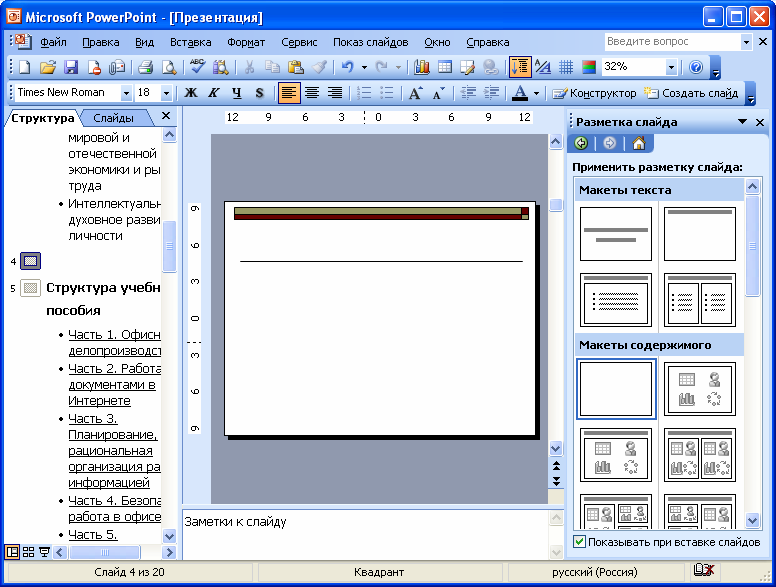This screenshot has width=776, height=587.
Task: Click the Print icon
Action: 145,67
